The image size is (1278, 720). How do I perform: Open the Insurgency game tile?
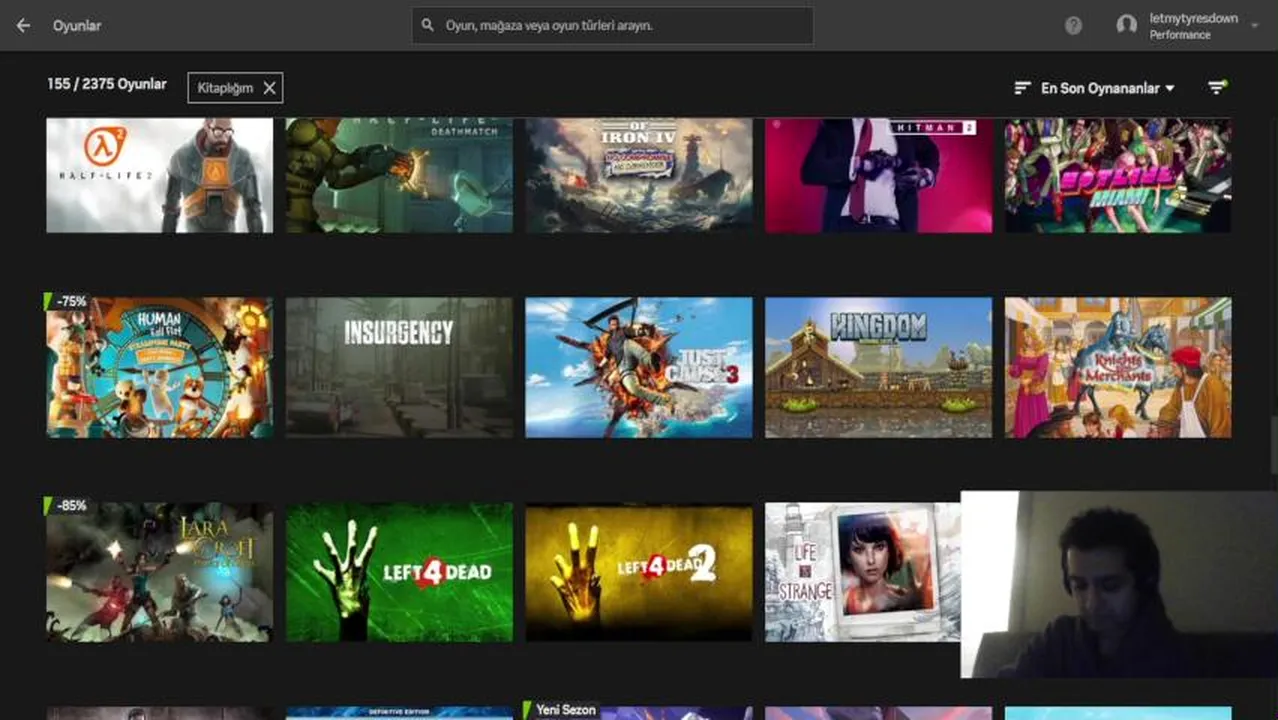399,367
